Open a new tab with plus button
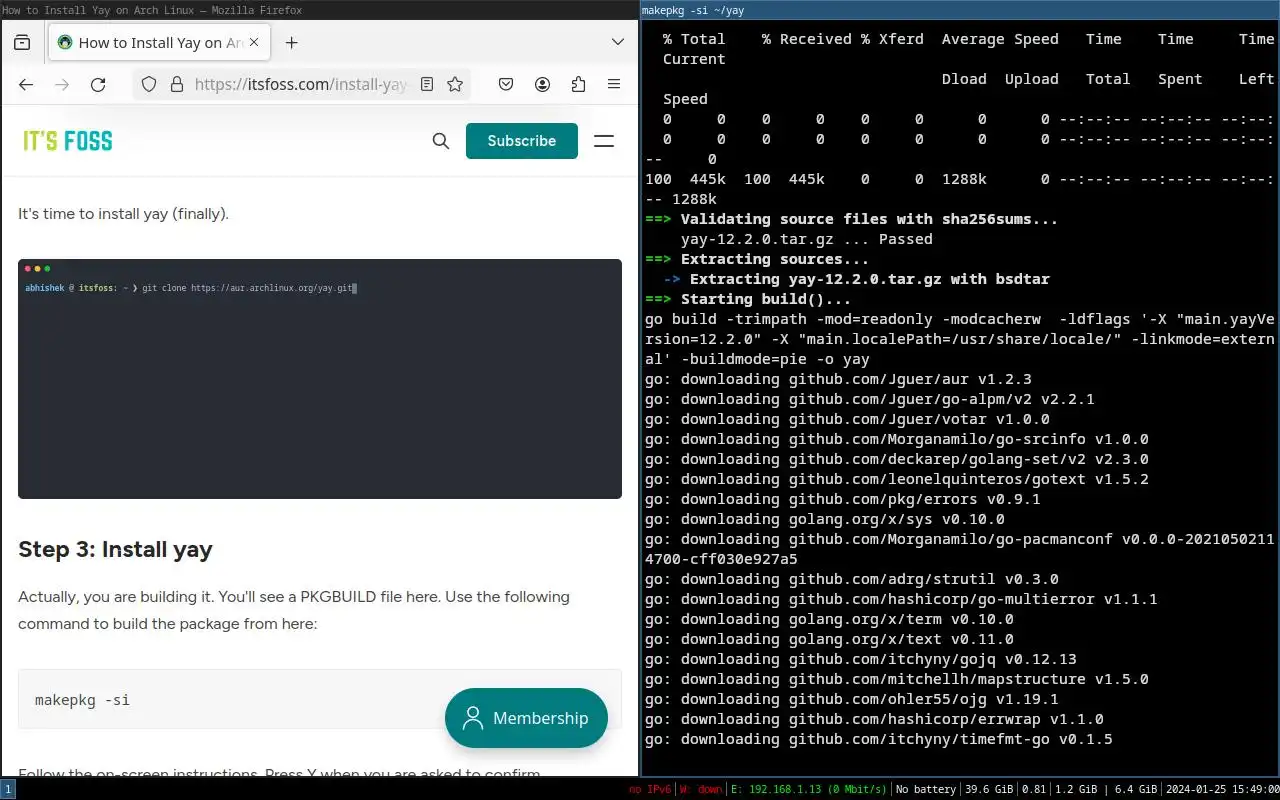Image resolution: width=1280 pixels, height=800 pixels. coord(291,43)
